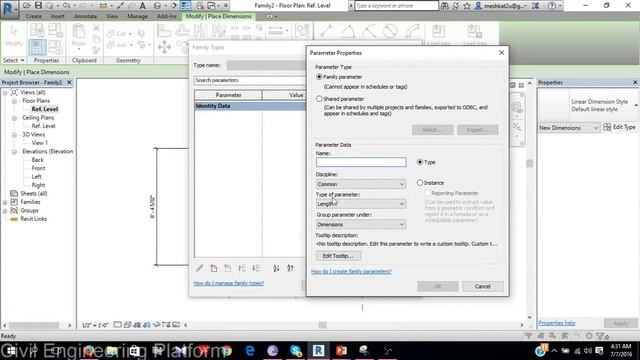Click the Move parameter up icon

242,268
